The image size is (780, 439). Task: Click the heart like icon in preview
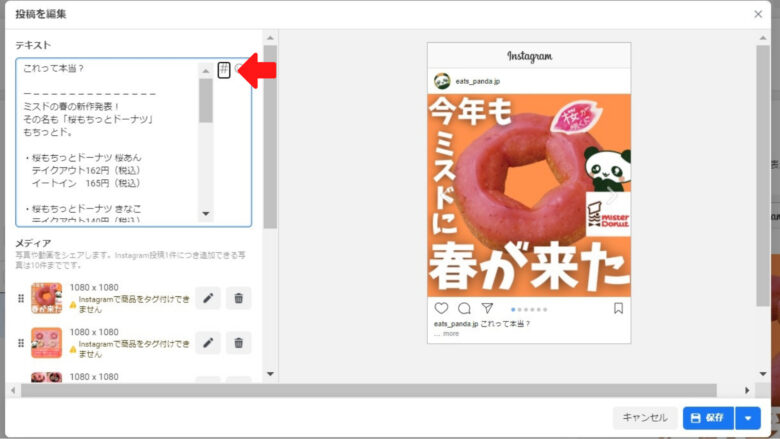coord(441,308)
